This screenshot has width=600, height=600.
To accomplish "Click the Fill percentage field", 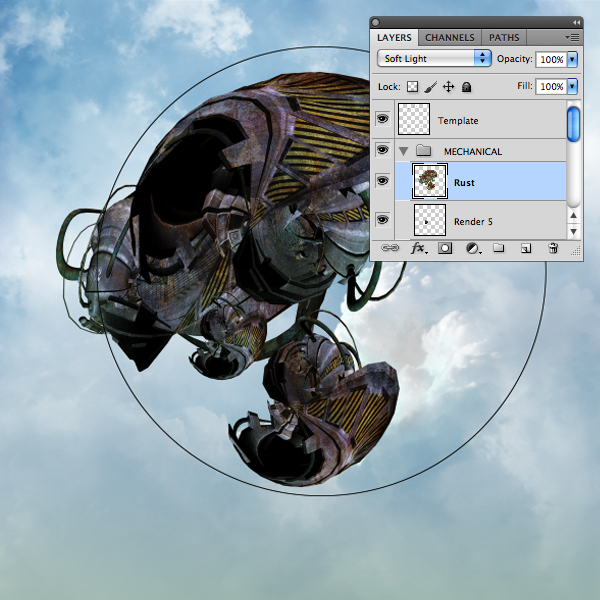I will [551, 86].
